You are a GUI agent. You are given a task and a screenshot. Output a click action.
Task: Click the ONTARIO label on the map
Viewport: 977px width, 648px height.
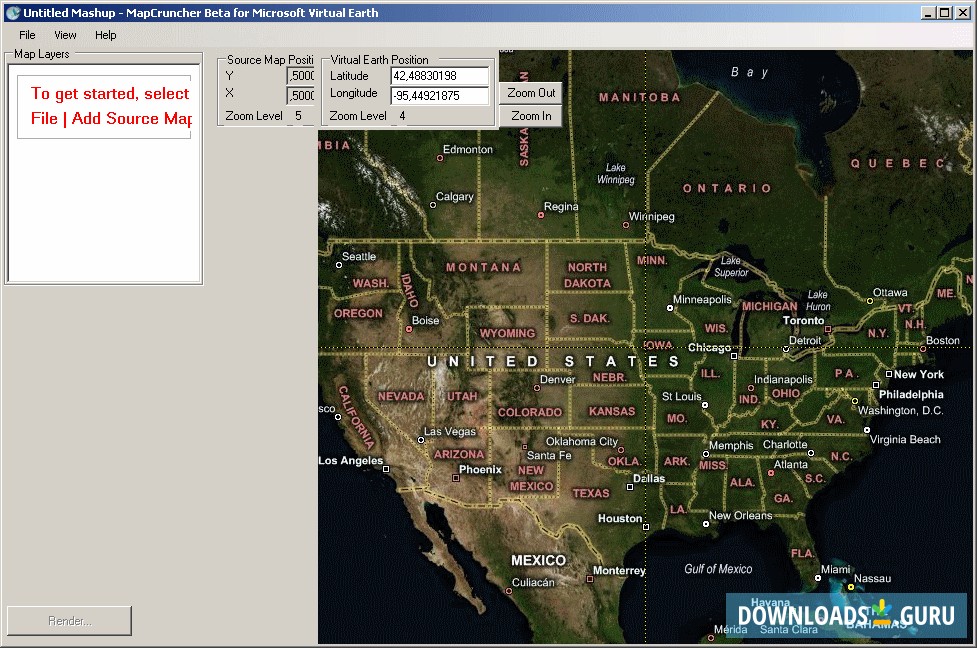pyautogui.click(x=727, y=188)
